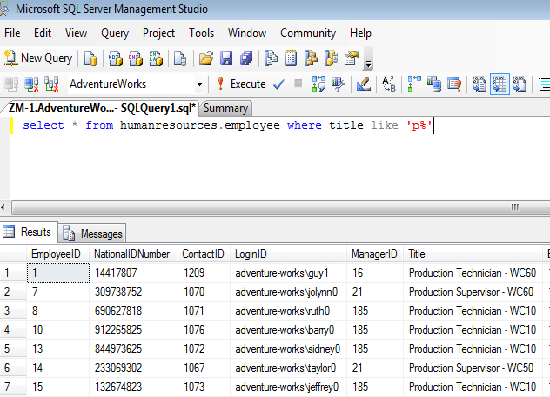Open the File menu
Viewport: 550px width, 397px height.
(12, 33)
